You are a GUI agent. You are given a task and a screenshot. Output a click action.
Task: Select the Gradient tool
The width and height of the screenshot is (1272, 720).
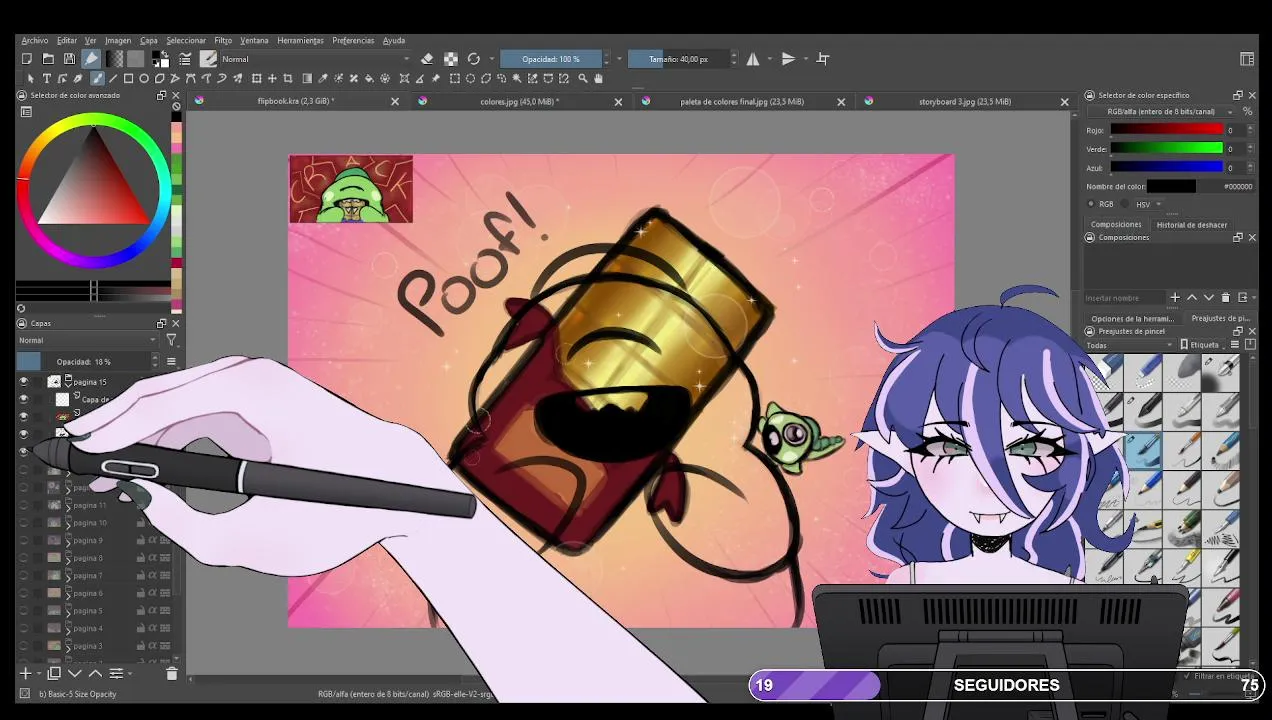307,78
